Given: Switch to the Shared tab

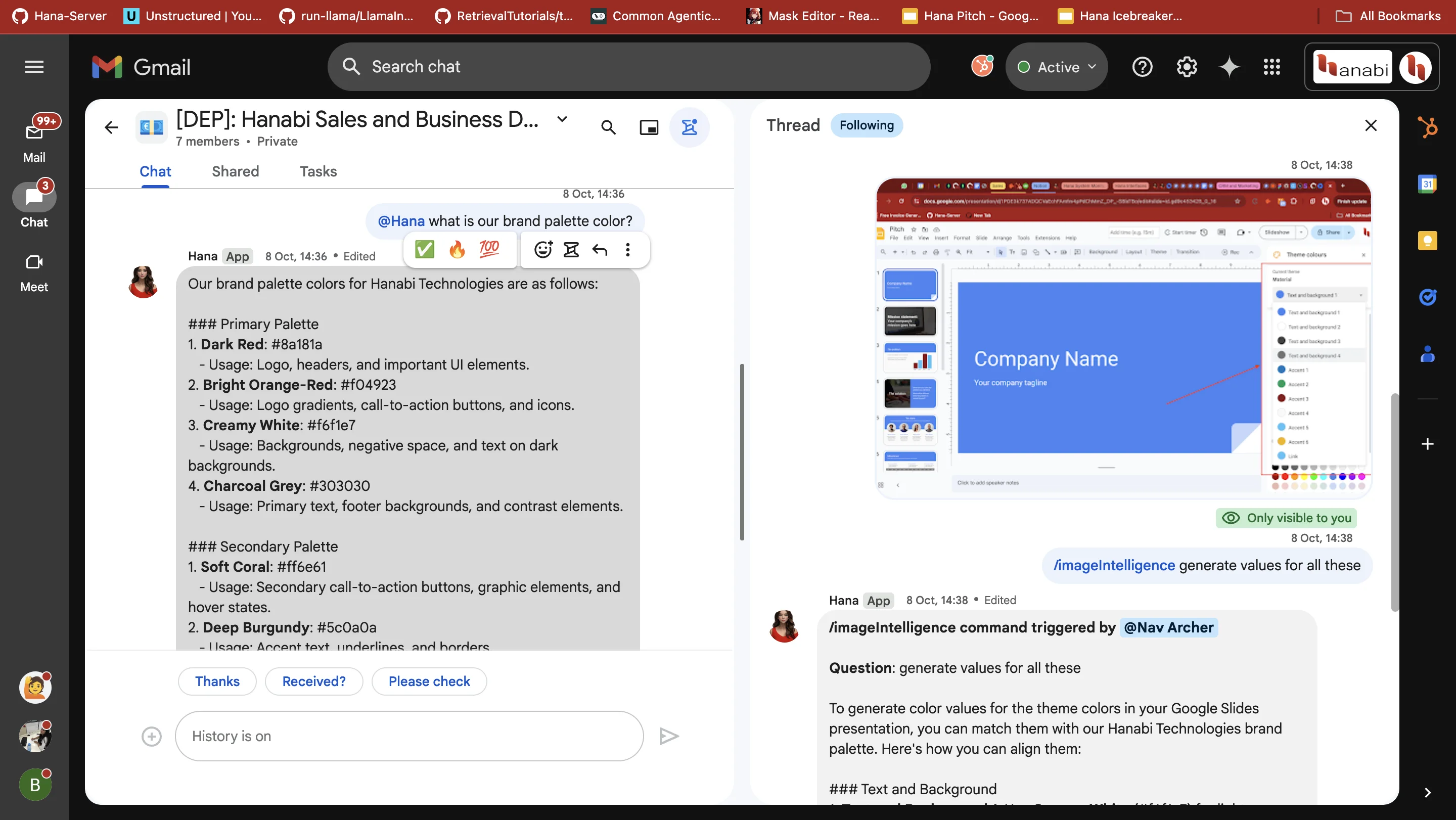Looking at the screenshot, I should coord(235,172).
